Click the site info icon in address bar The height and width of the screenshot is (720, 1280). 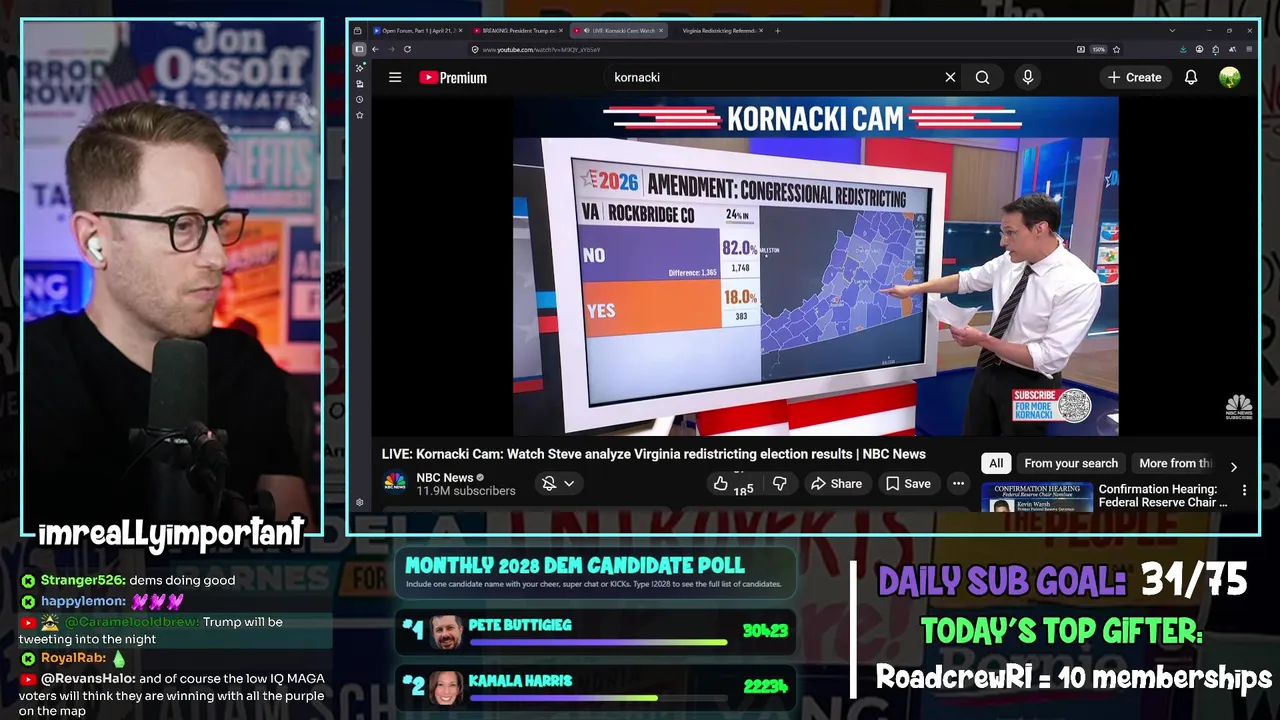pos(474,49)
